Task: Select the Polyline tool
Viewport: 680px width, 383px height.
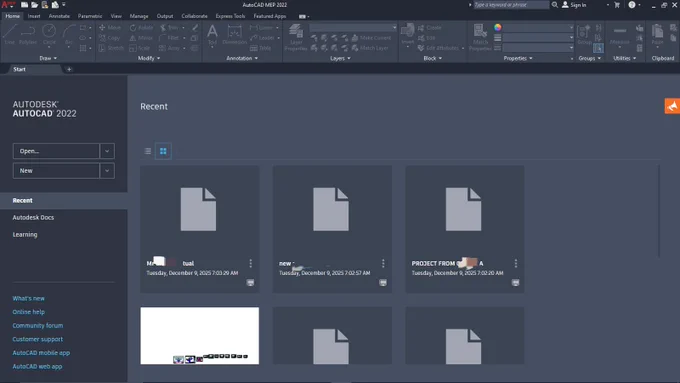Action: [28, 35]
